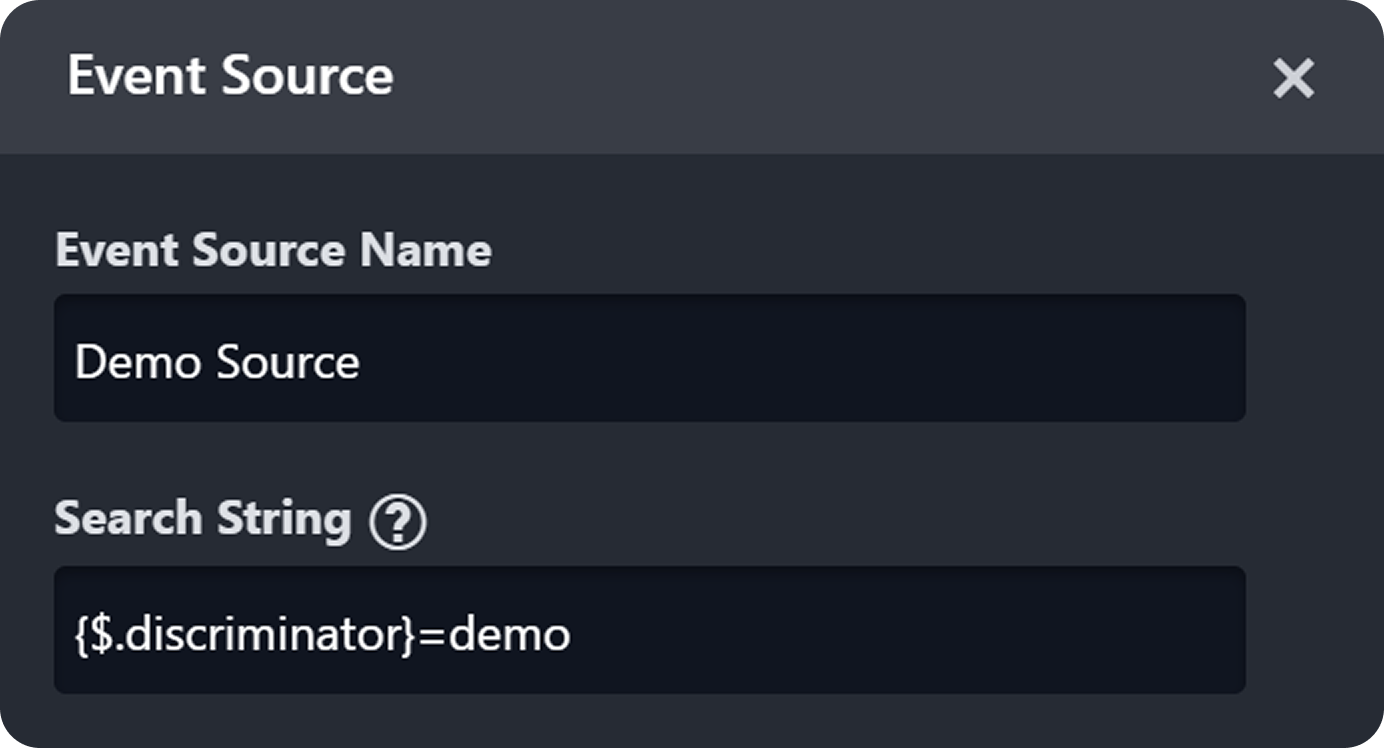The width and height of the screenshot is (1384, 748).
Task: Focus the Event Source Name field
Action: click(x=650, y=358)
